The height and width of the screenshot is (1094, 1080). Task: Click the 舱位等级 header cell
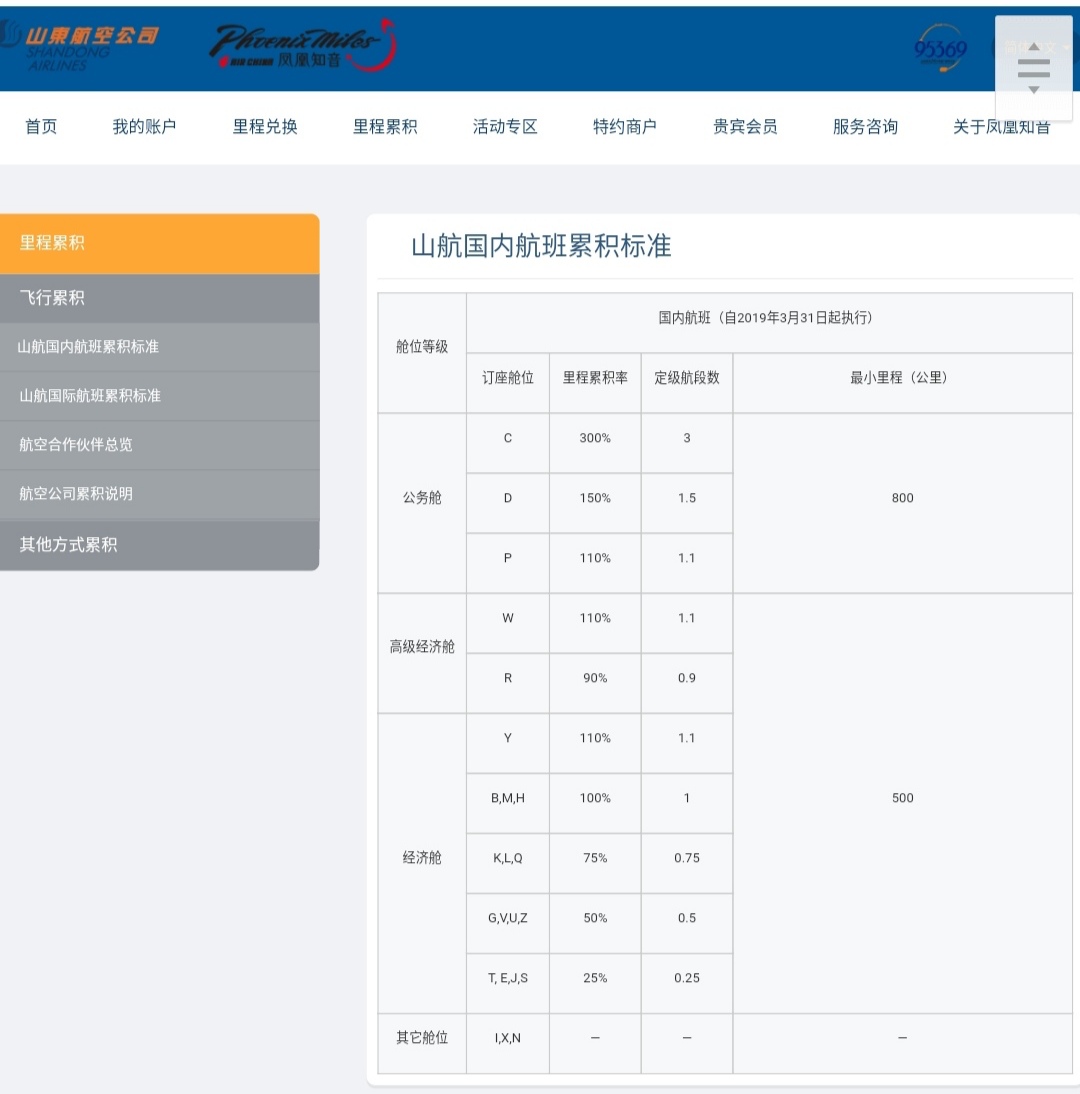(x=422, y=353)
